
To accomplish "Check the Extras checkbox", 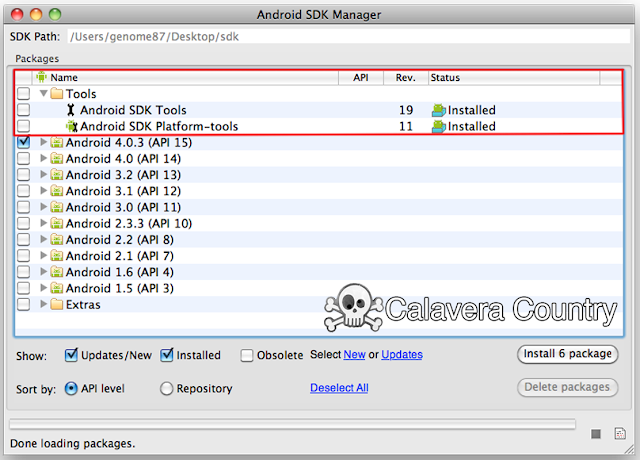I will coord(24,304).
